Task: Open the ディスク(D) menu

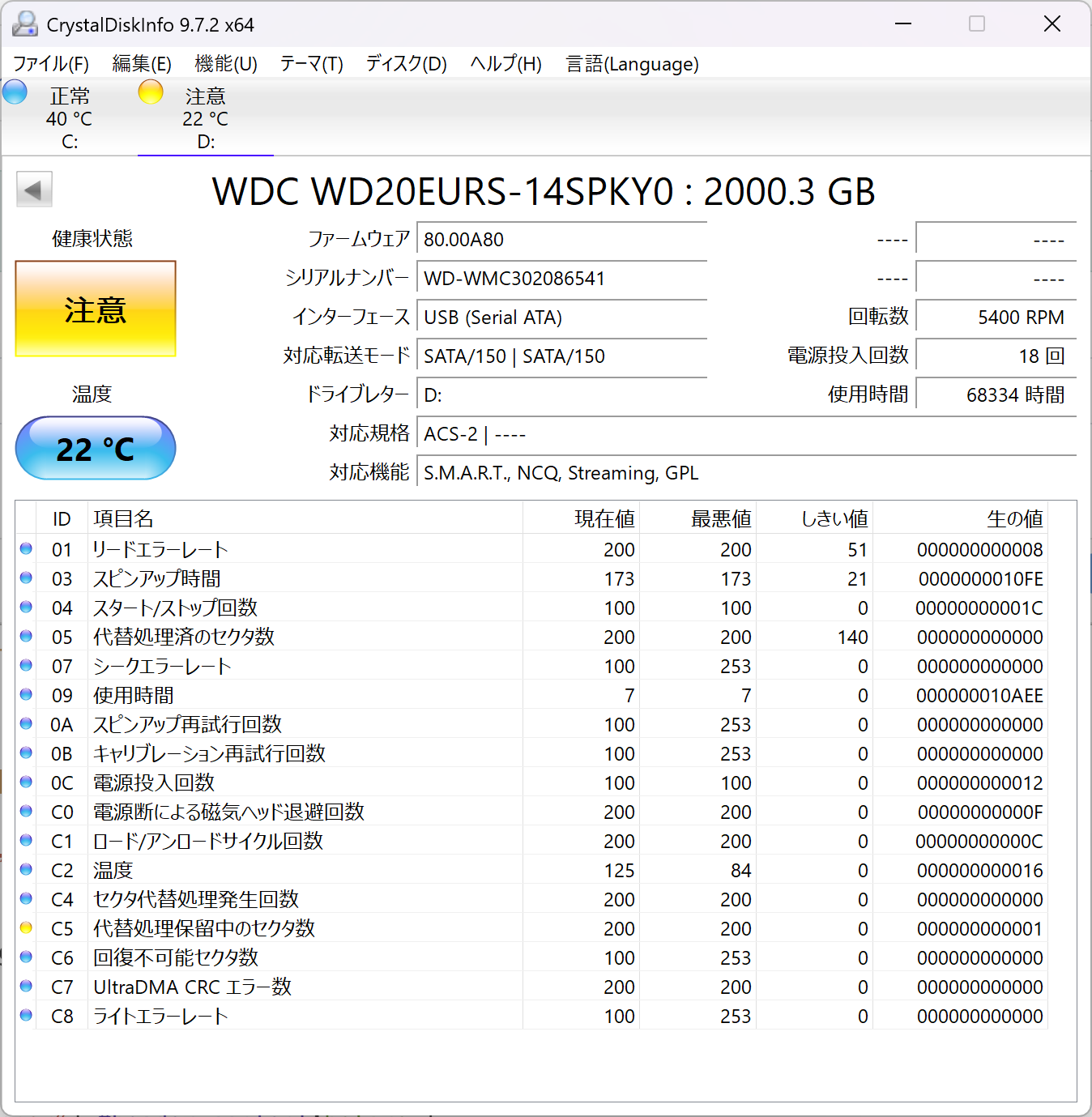Action: point(406,64)
